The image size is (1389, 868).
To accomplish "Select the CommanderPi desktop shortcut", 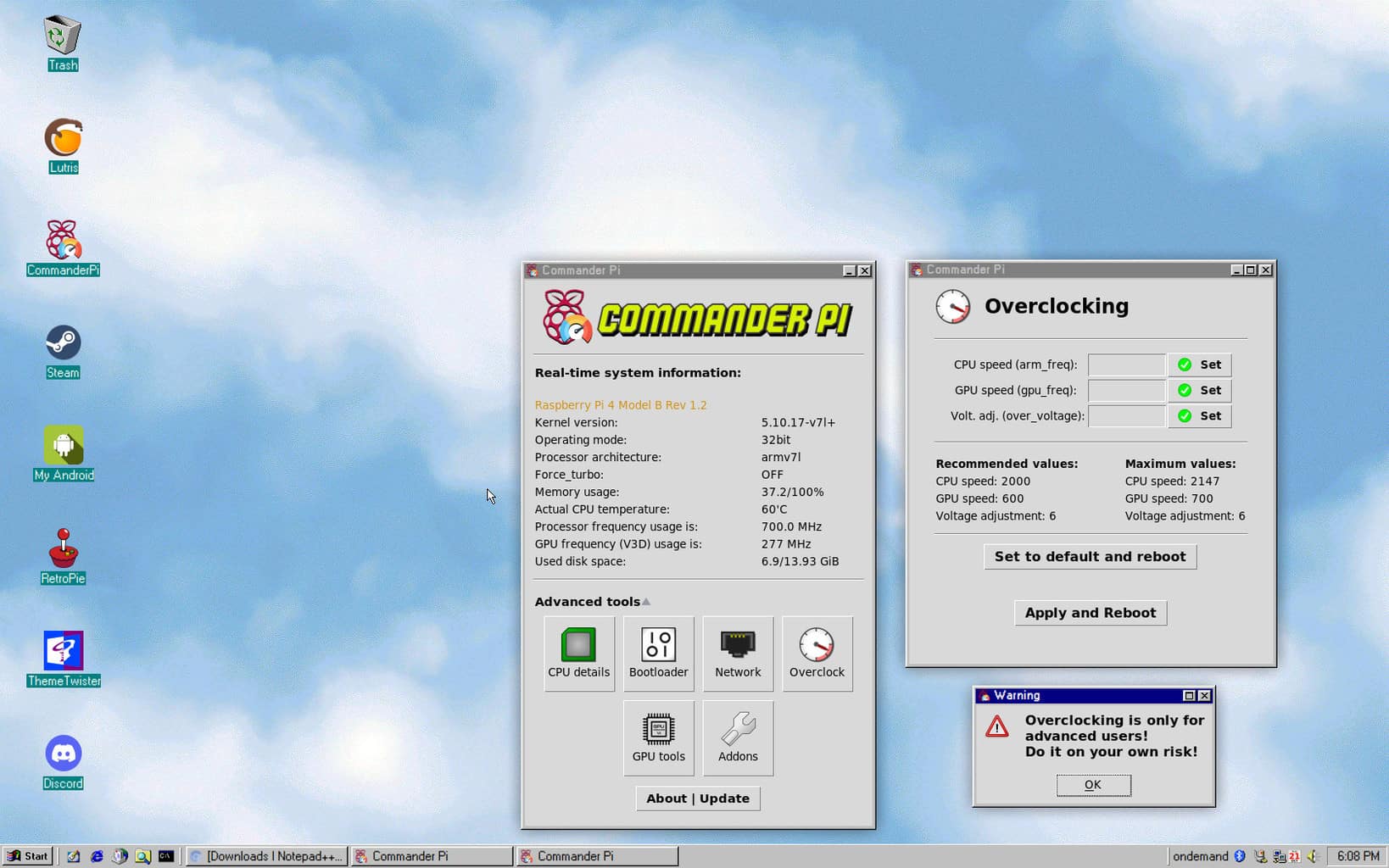I will 63,248.
